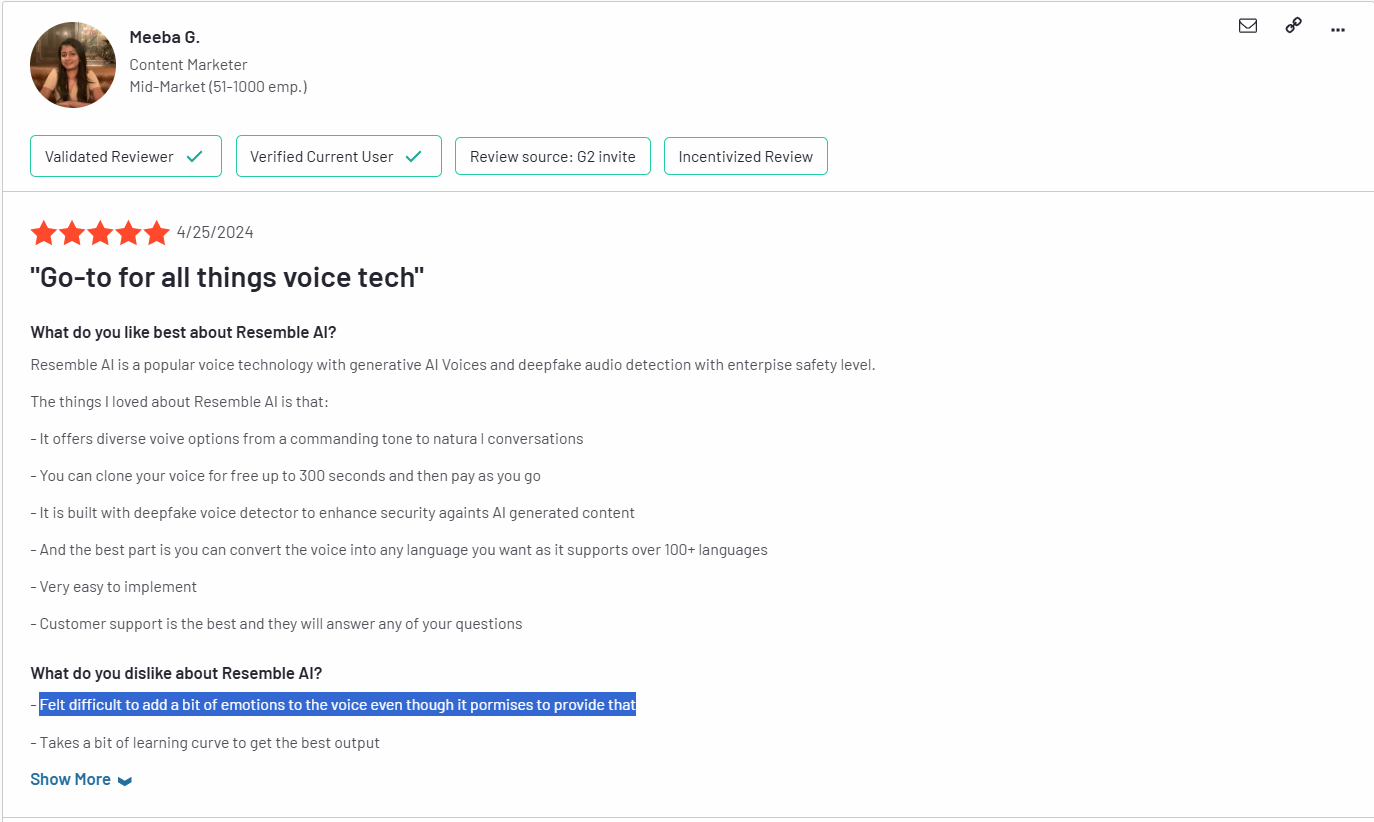Click the Show More link text
The width and height of the screenshot is (1374, 822).
click(70, 779)
